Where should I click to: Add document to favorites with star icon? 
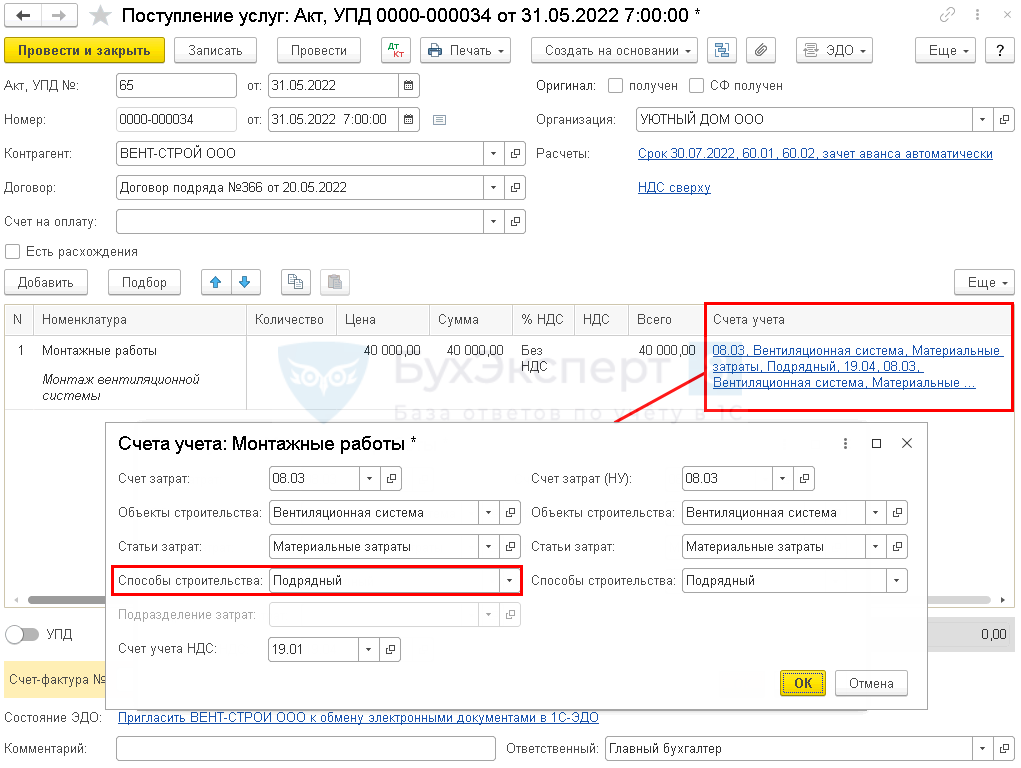[x=100, y=16]
